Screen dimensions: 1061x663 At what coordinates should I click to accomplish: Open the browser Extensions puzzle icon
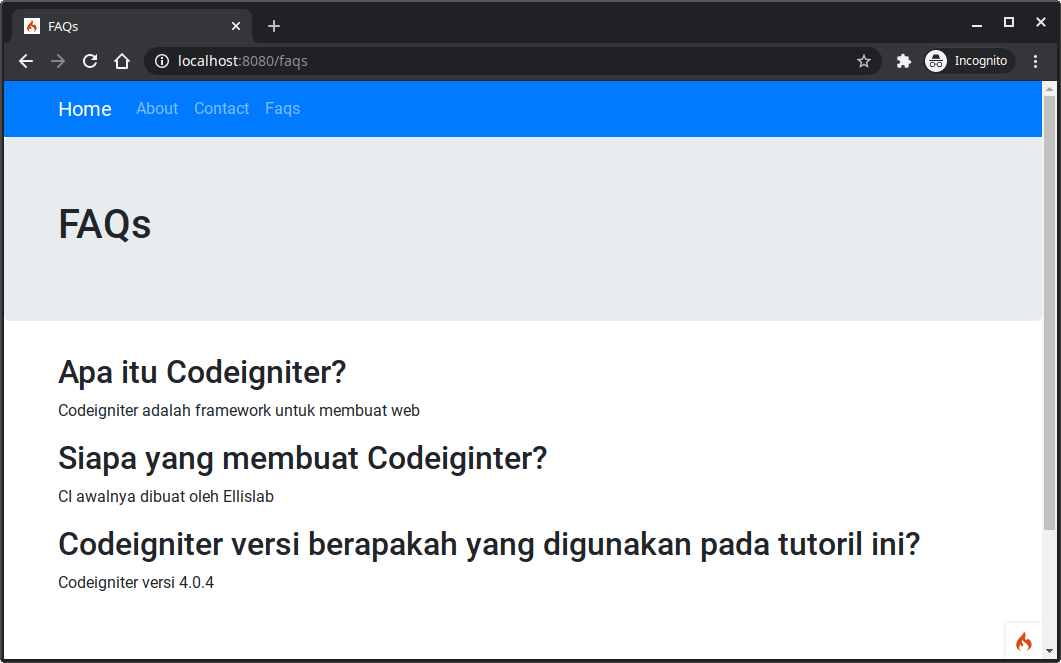click(903, 61)
